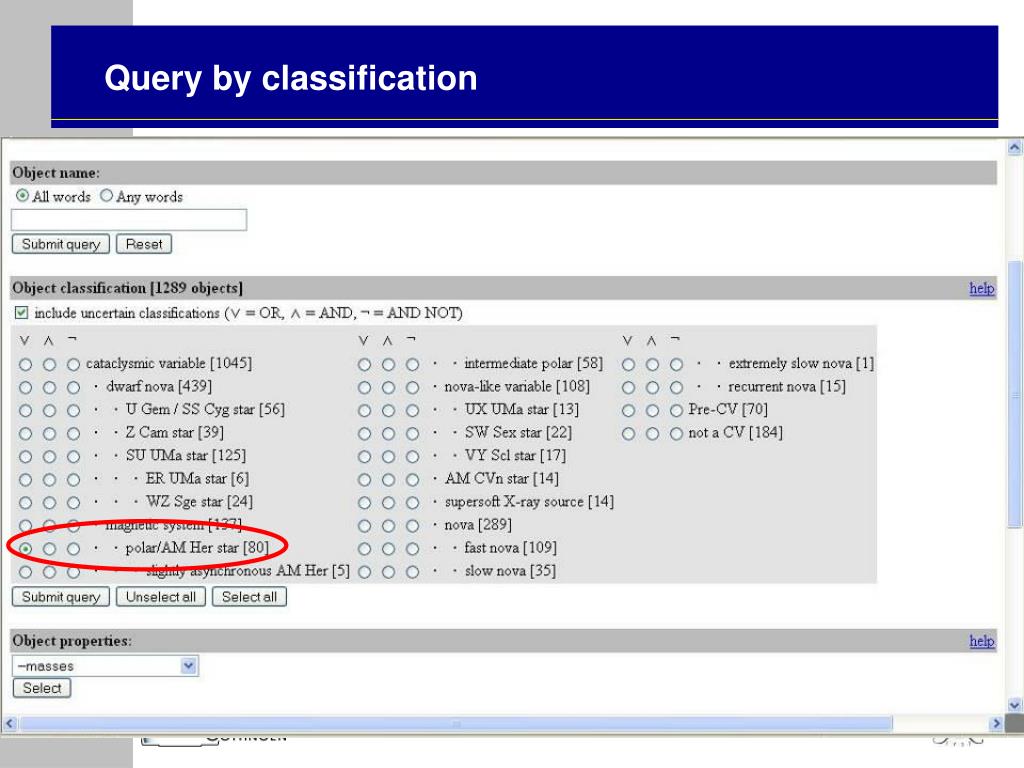Click vertical scrollbar up arrow
This screenshot has width=1024, height=768.
[1014, 148]
